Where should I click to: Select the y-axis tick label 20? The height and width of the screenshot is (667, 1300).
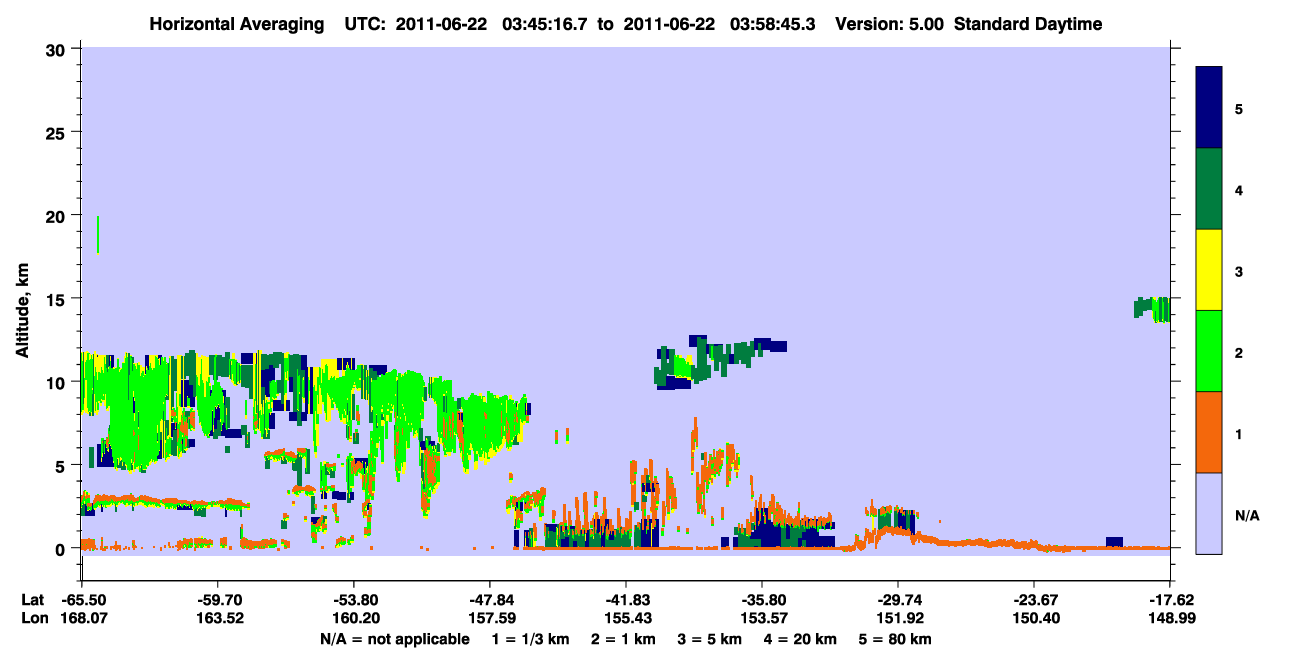58,215
